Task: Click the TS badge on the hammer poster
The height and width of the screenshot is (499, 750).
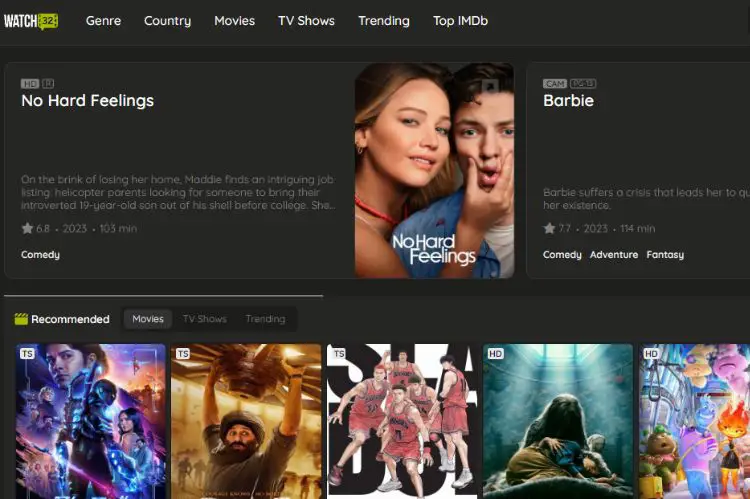Action: click(x=183, y=354)
